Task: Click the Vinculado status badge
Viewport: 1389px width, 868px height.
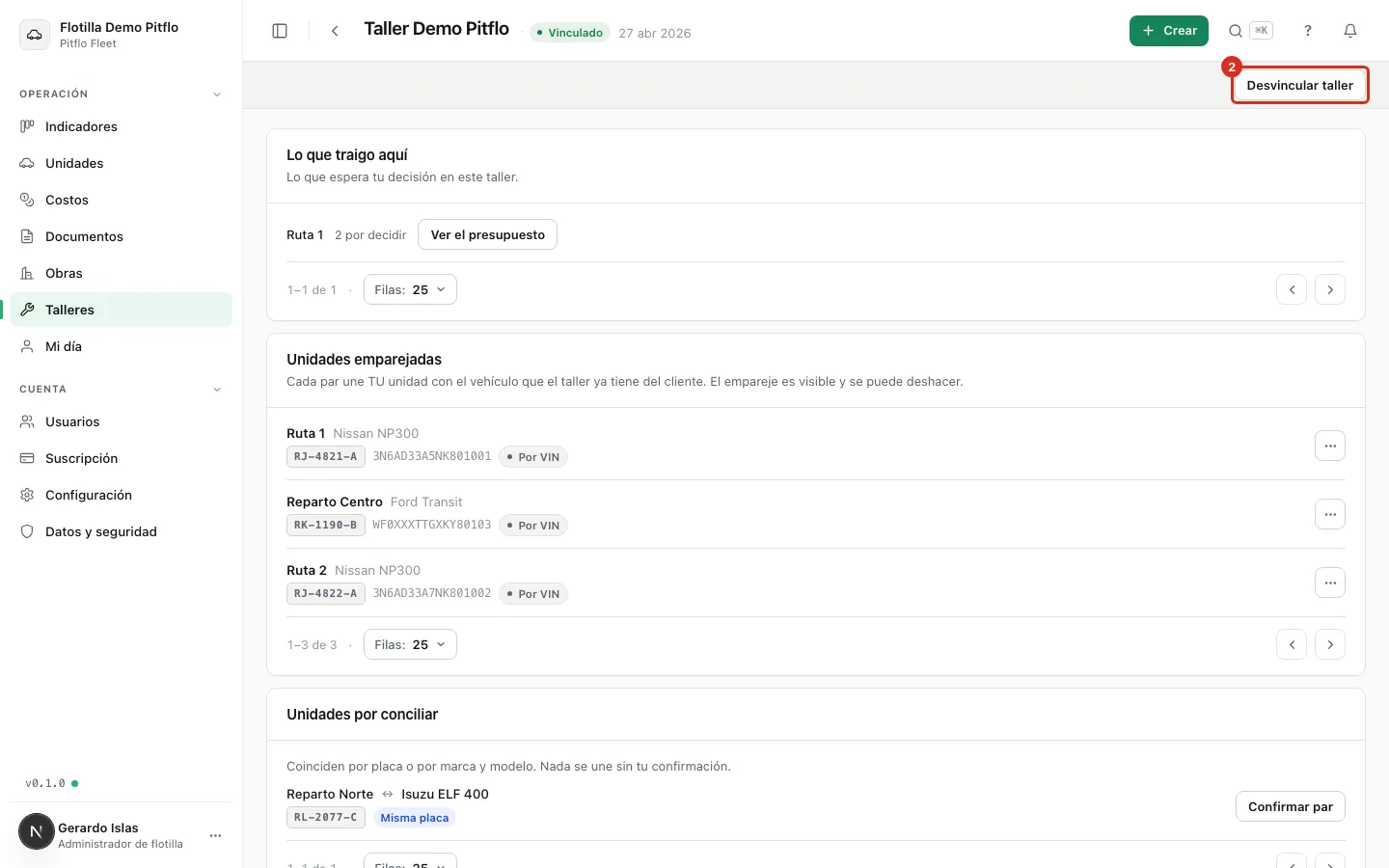Action: 570,33
